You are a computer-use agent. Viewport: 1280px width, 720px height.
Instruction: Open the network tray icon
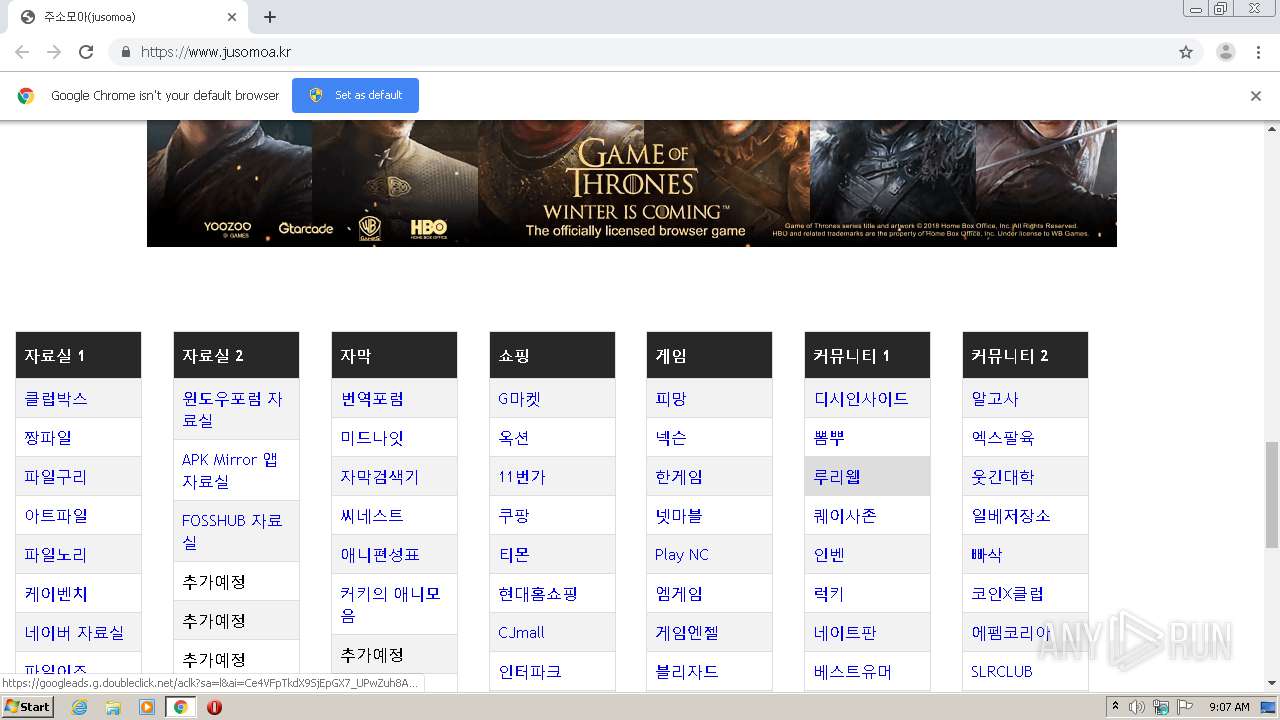1160,707
